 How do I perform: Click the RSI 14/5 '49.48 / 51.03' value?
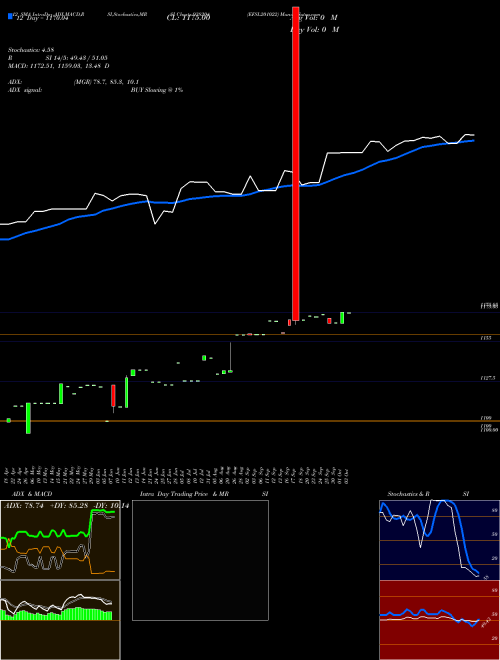point(89,58)
